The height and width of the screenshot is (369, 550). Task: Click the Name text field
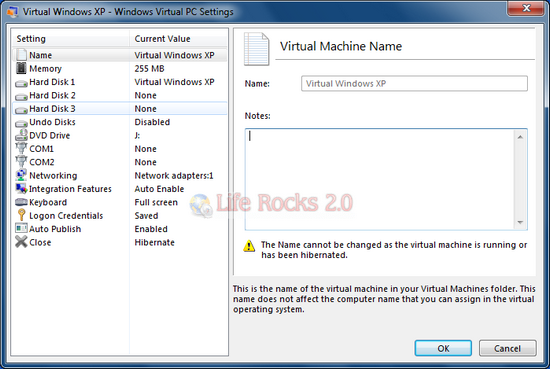pyautogui.click(x=414, y=83)
